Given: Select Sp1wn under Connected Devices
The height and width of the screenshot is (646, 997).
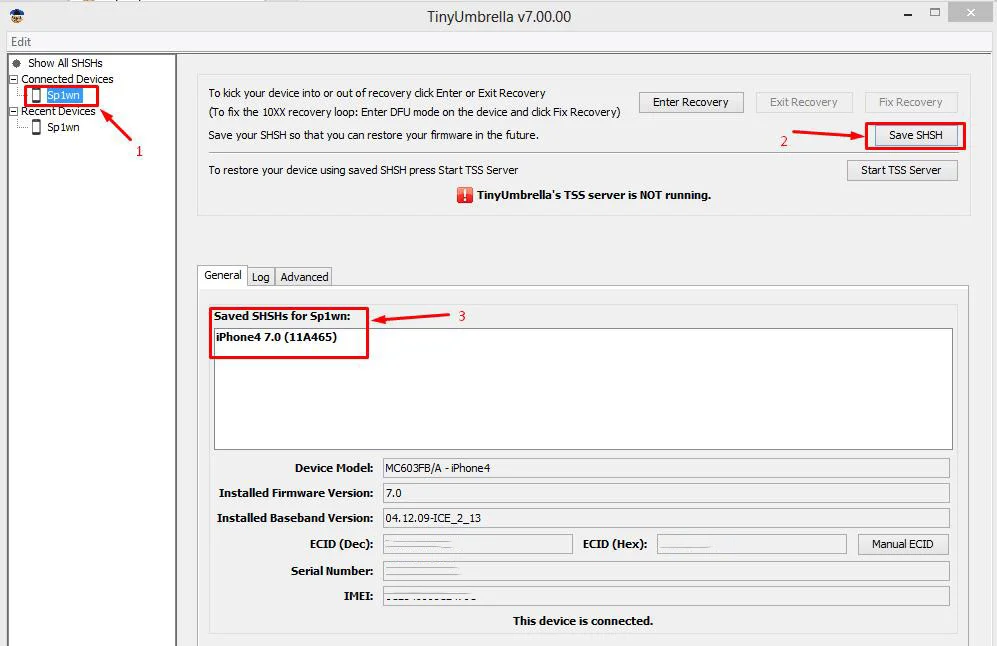Looking at the screenshot, I should pos(64,95).
